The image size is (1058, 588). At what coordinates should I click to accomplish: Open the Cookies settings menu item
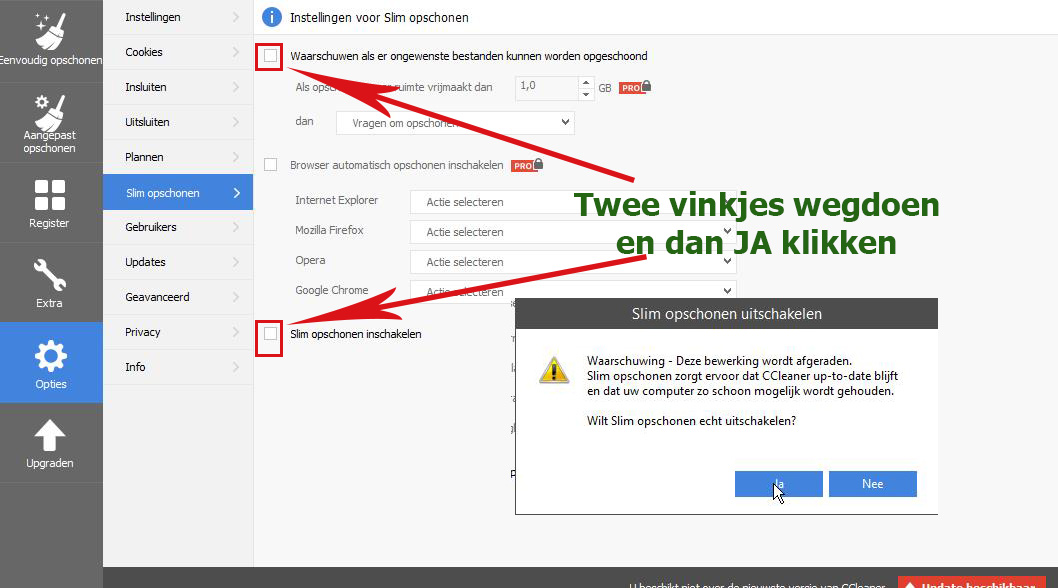click(x=177, y=52)
